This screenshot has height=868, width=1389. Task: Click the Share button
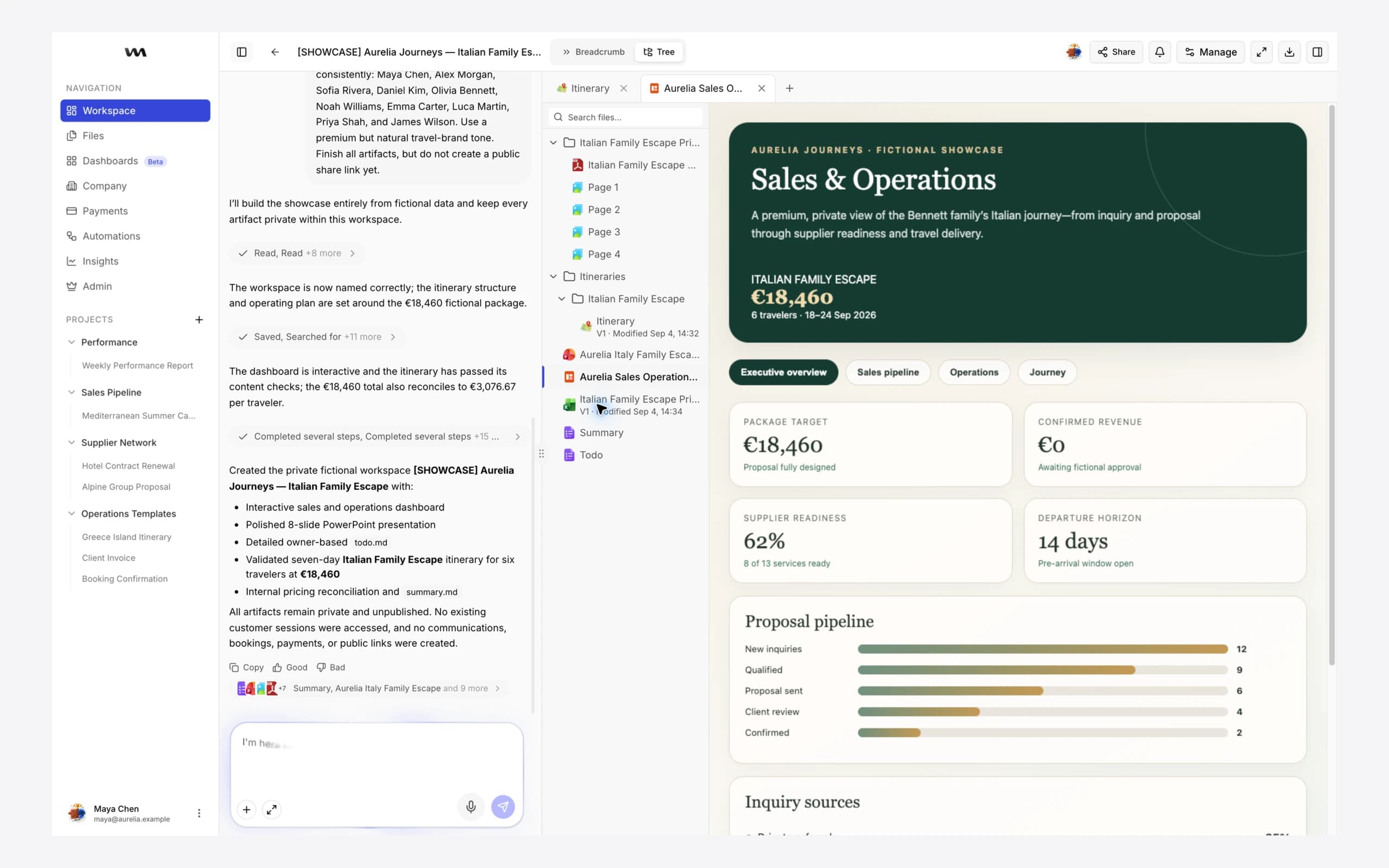click(x=1116, y=52)
